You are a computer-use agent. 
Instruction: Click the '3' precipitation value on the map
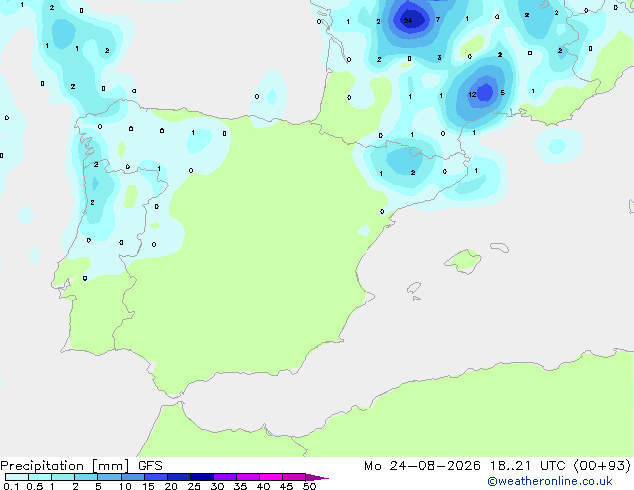point(439,58)
